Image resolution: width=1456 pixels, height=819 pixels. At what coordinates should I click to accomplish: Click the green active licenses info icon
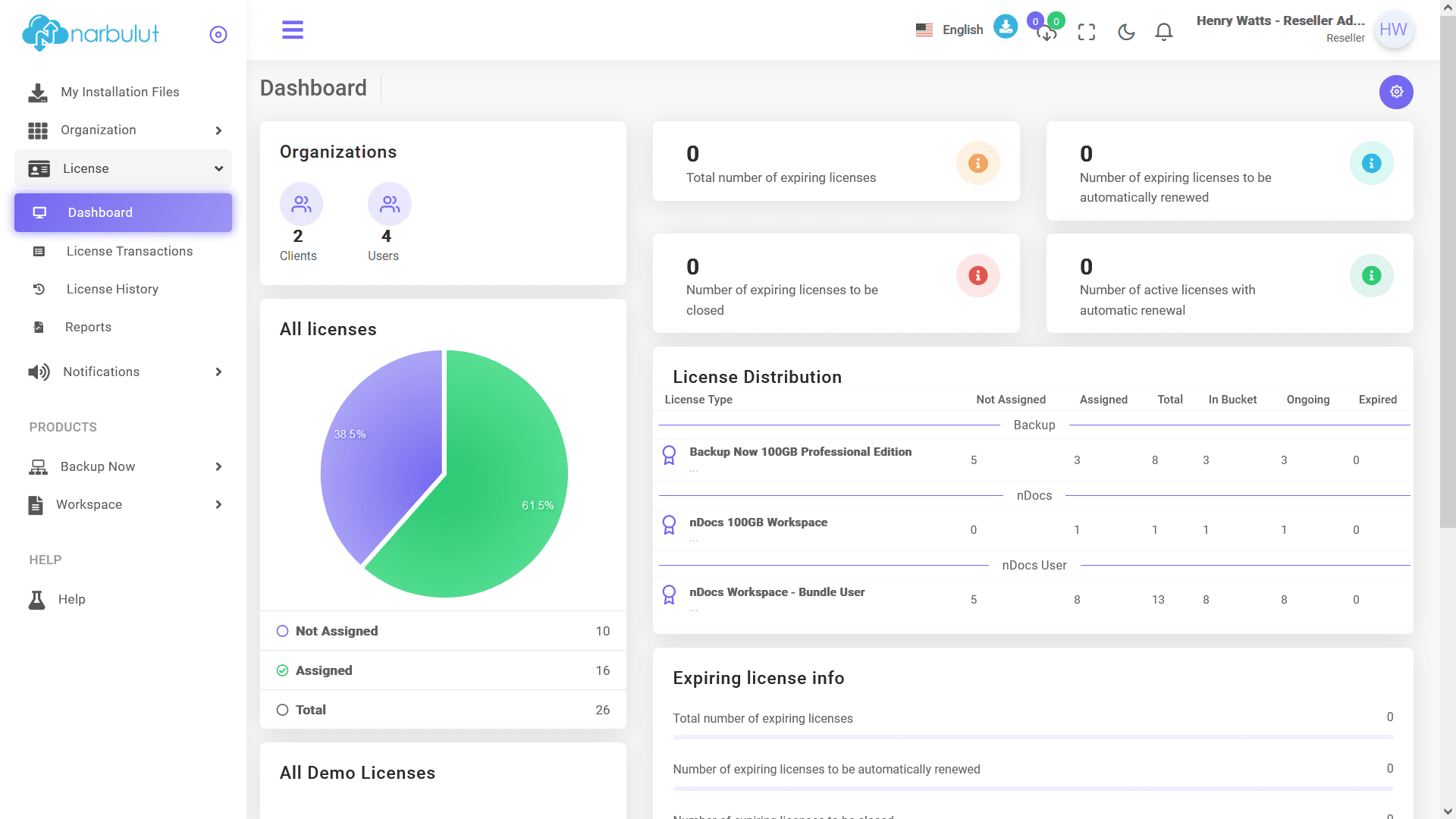(1372, 275)
